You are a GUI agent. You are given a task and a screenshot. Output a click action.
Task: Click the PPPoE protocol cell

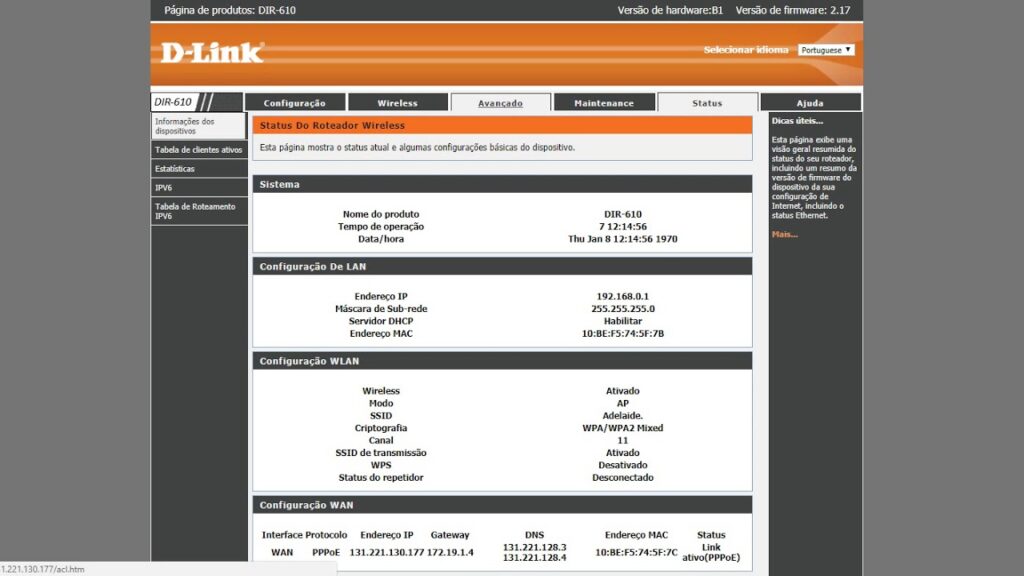click(326, 552)
